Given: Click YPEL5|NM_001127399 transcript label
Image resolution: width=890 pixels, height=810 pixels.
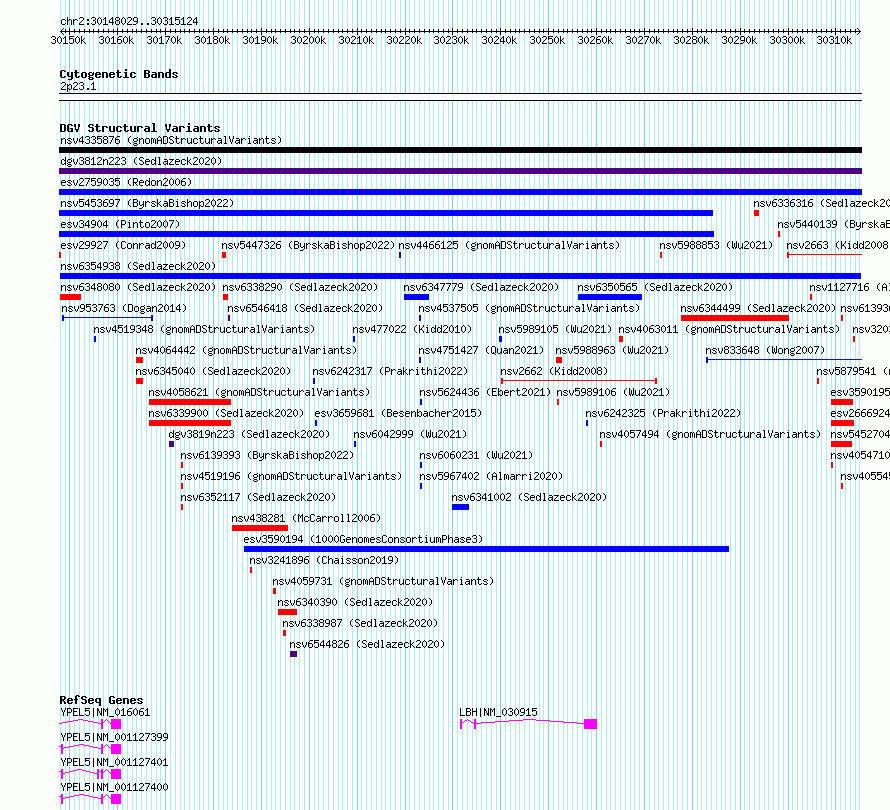Looking at the screenshot, I should [x=114, y=737].
